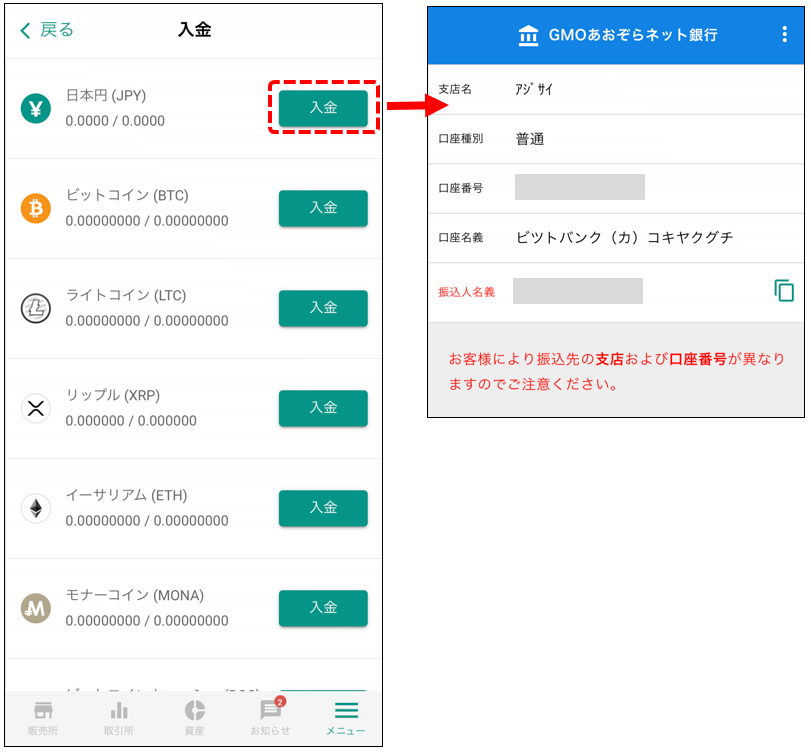811x752 pixels.
Task: Open the 販売所 tab
Action: [x=43, y=718]
